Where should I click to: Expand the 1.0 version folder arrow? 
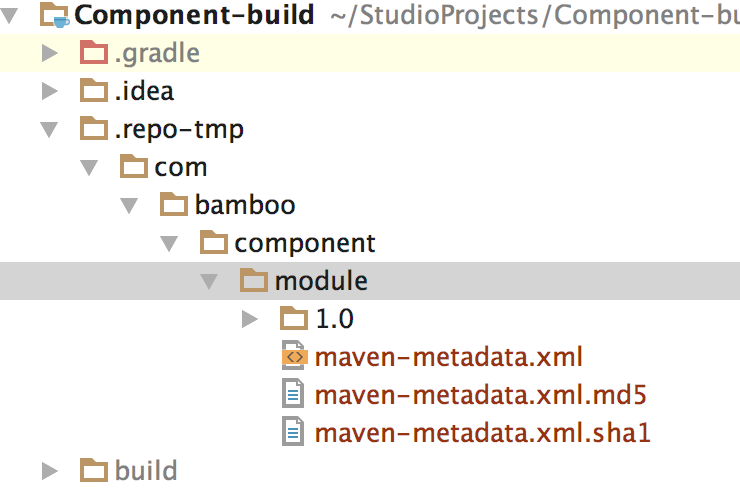(x=250, y=319)
